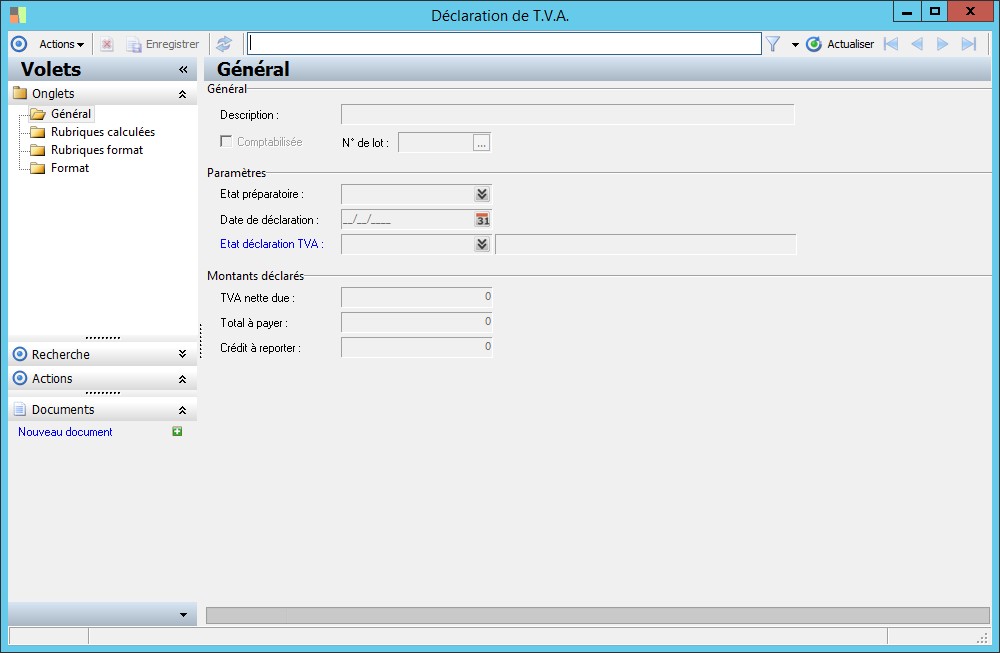Click the Nouveau document link

(65, 432)
